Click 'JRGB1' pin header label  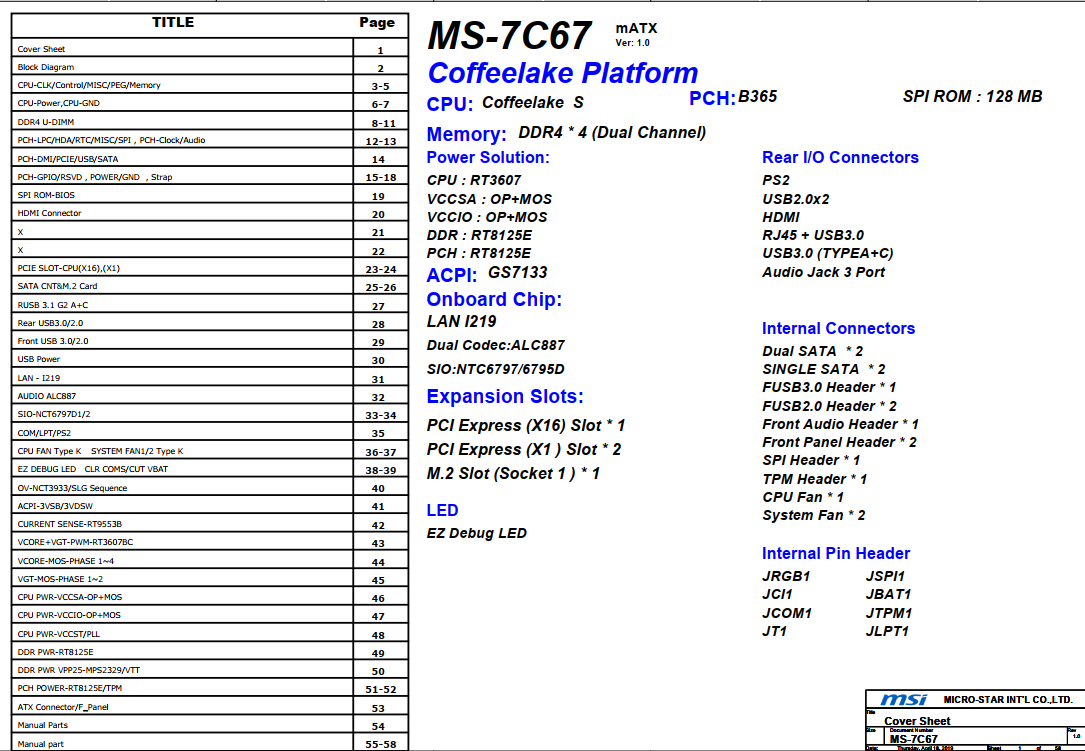pos(786,576)
